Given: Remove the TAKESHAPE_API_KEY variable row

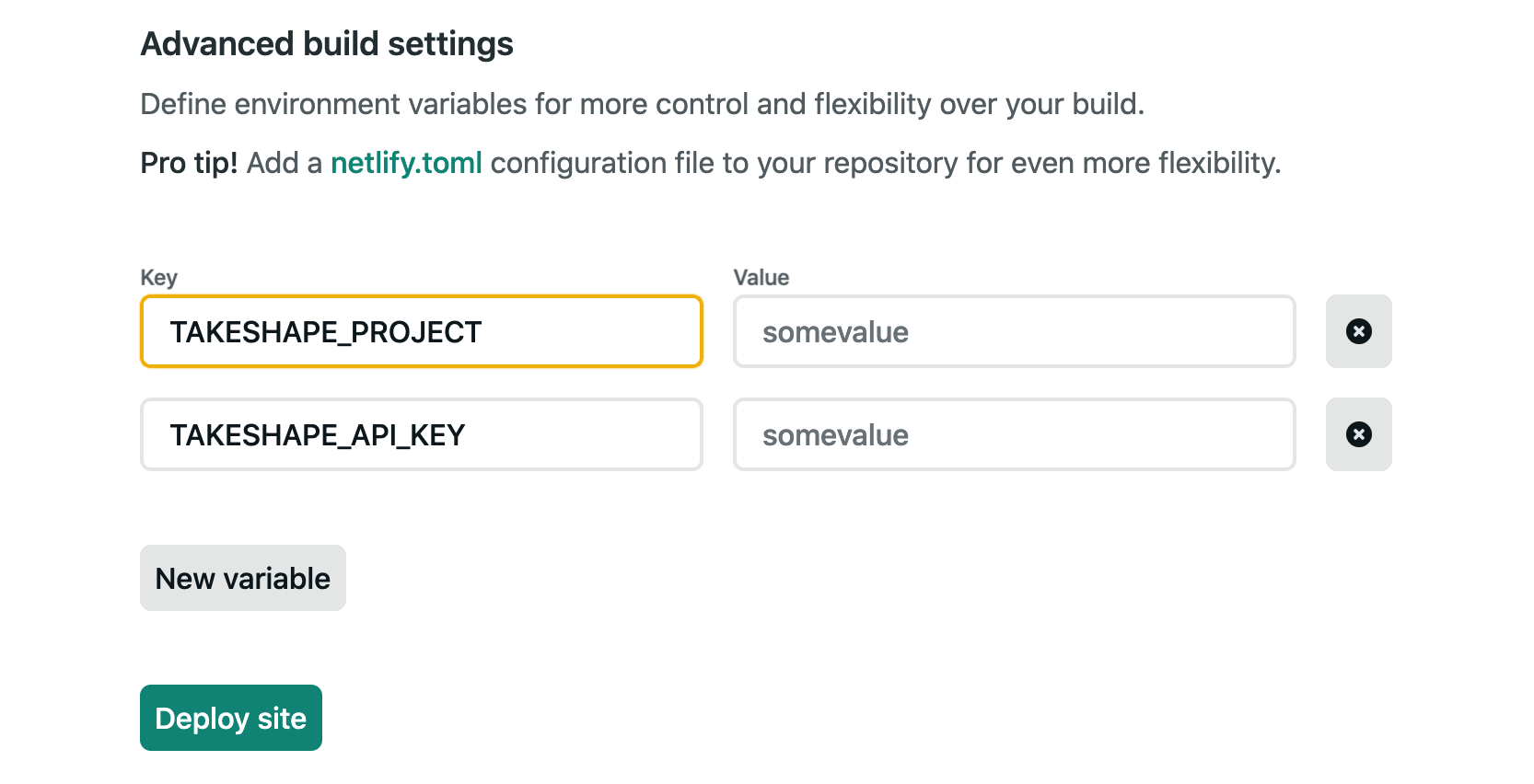Looking at the screenshot, I should tap(1358, 434).
